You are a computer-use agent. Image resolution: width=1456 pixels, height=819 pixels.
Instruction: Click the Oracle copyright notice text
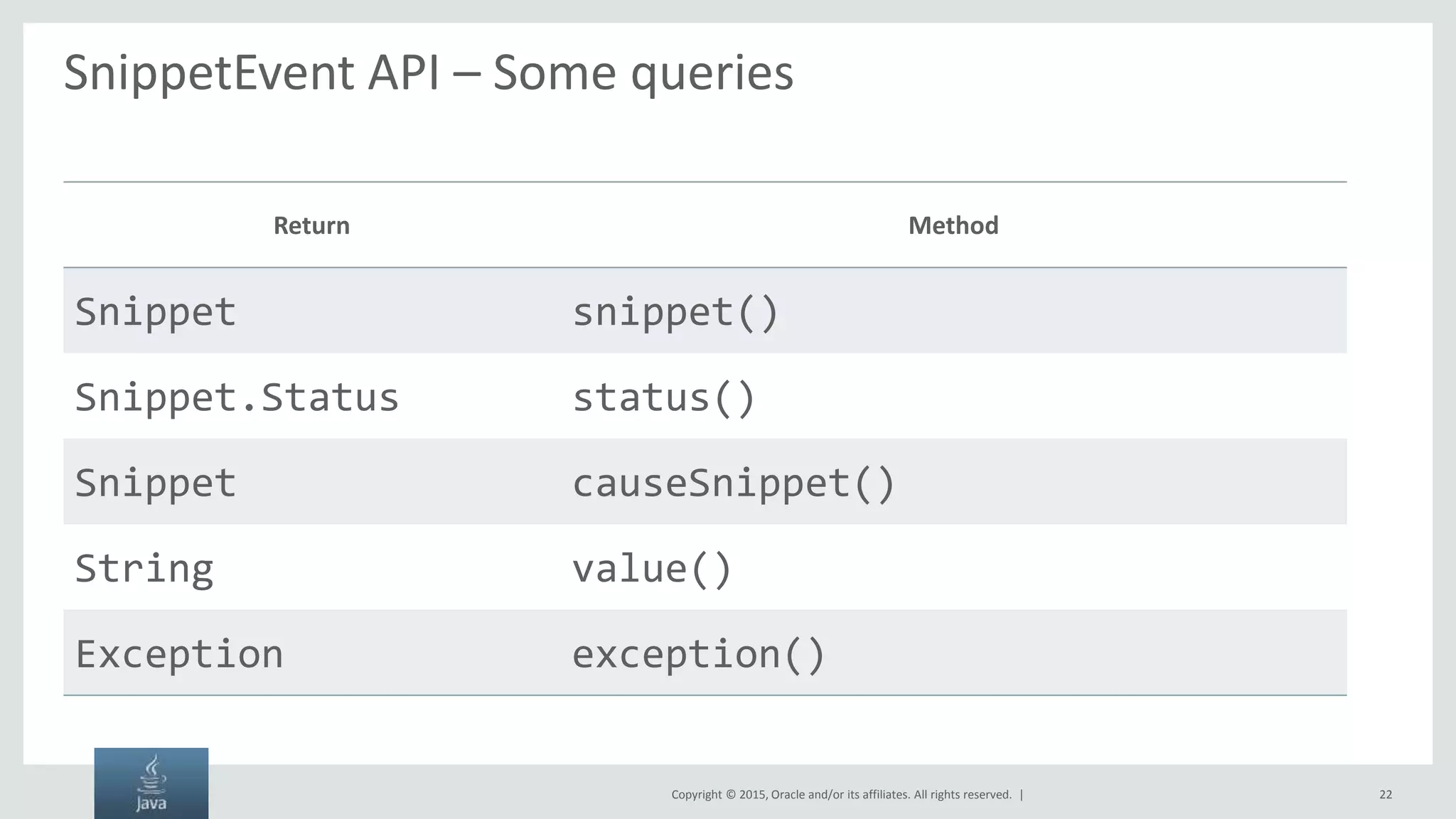(841, 794)
